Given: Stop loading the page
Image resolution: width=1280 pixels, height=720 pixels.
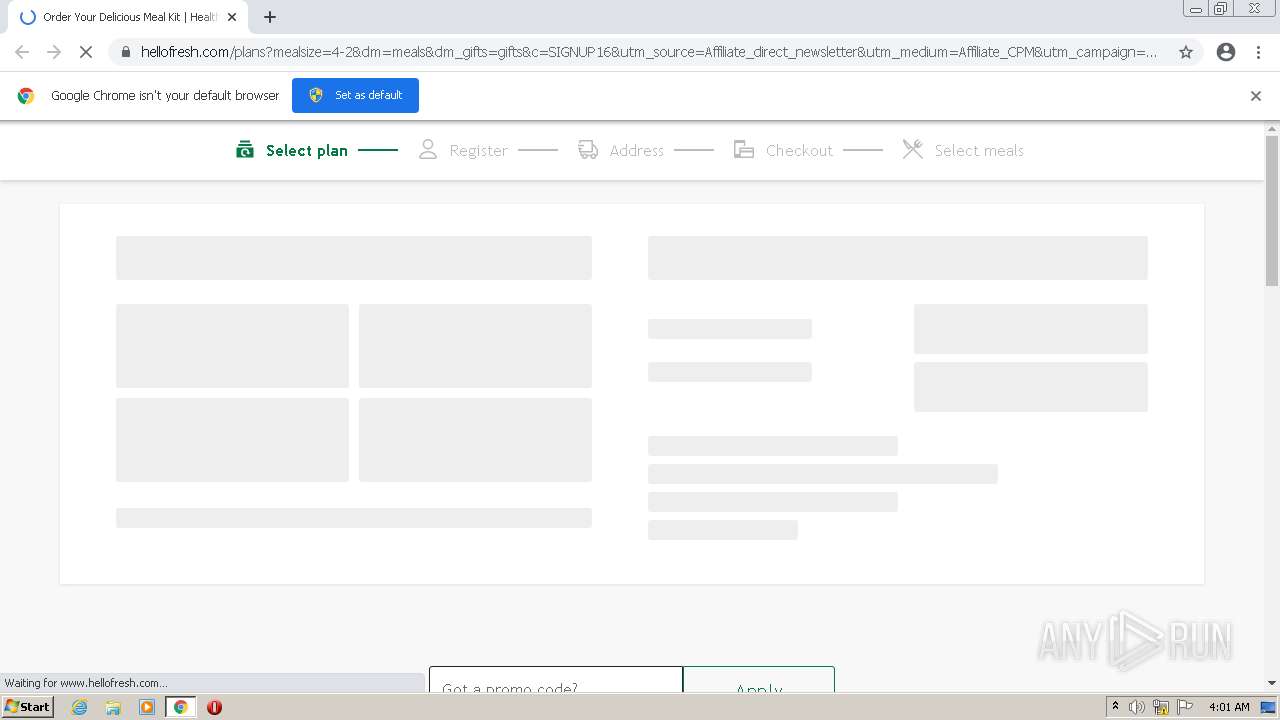Looking at the screenshot, I should (x=86, y=52).
